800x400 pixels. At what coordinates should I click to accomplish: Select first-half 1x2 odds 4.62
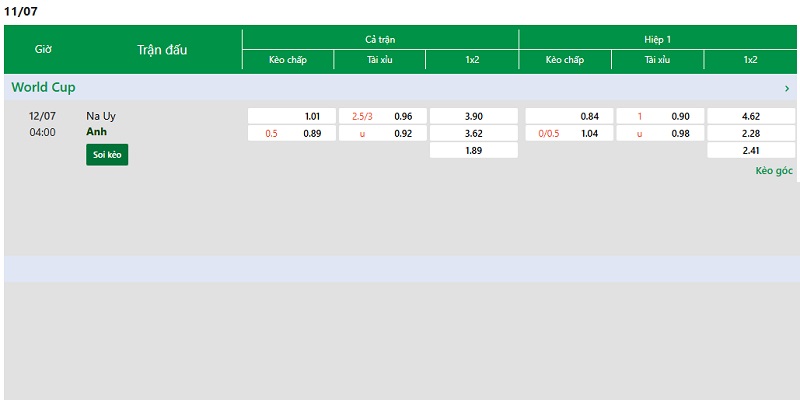751,116
